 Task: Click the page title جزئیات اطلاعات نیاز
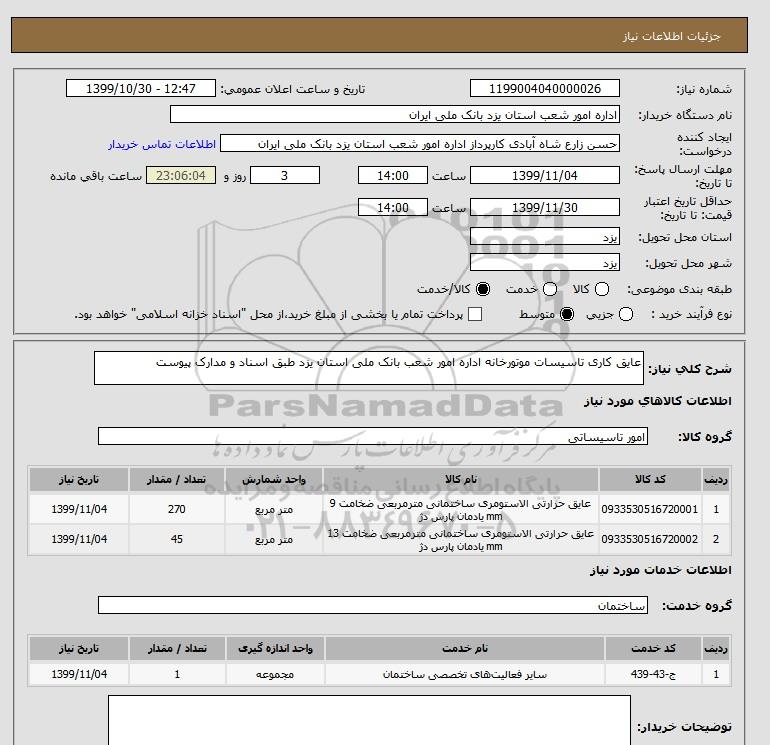pyautogui.click(x=671, y=36)
